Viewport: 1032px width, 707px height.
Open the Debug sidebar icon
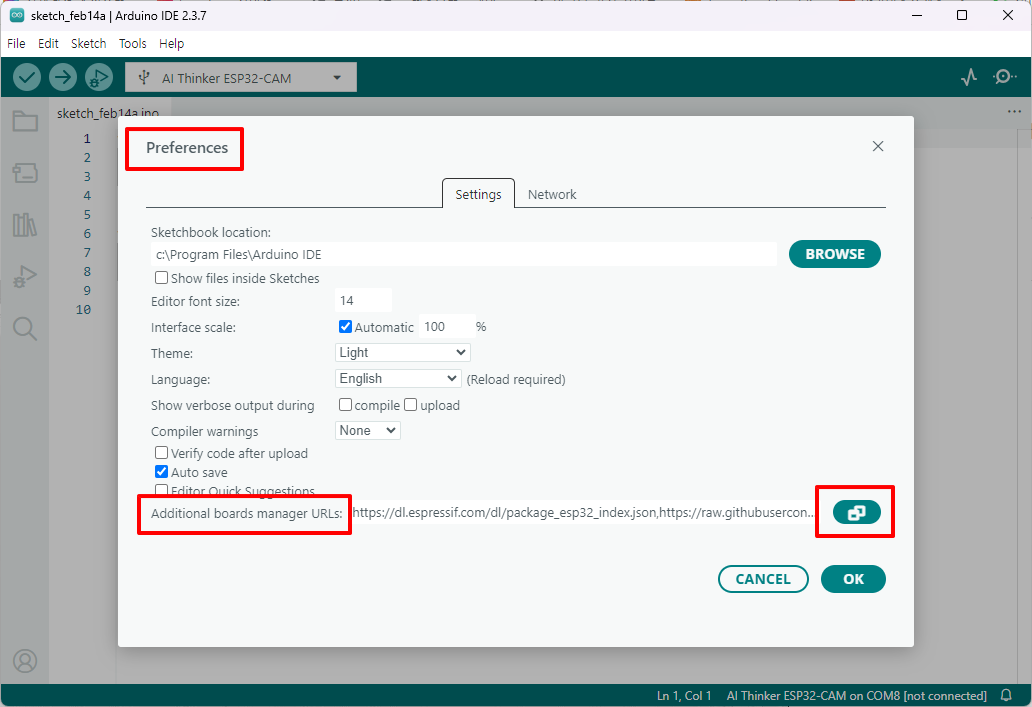pyautogui.click(x=25, y=276)
